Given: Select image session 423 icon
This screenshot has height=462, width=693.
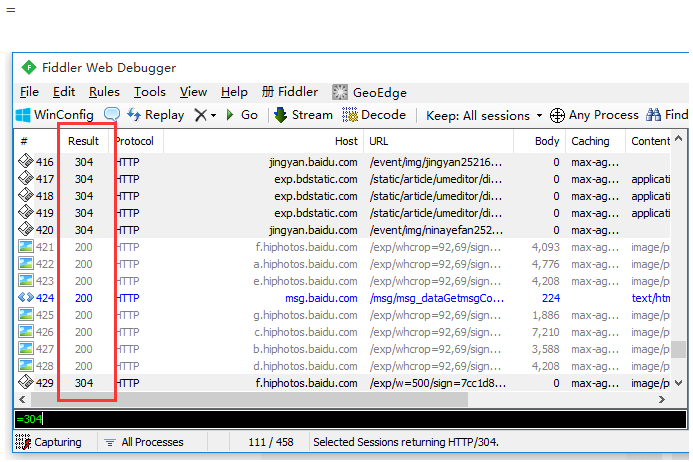Looking at the screenshot, I should point(26,280).
